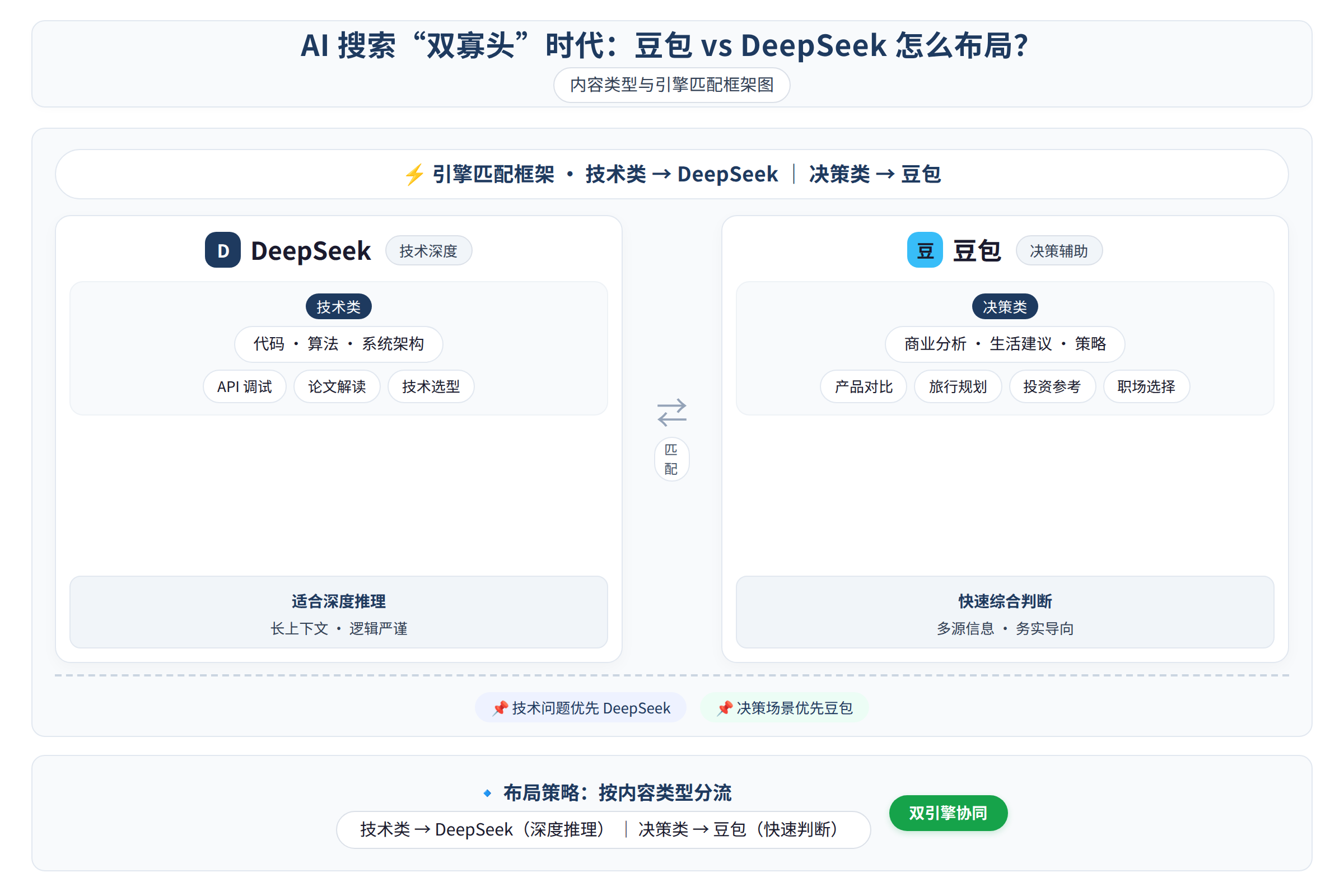The image size is (1344, 896).
Task: Click the 豆包 heading text
Action: [977, 251]
